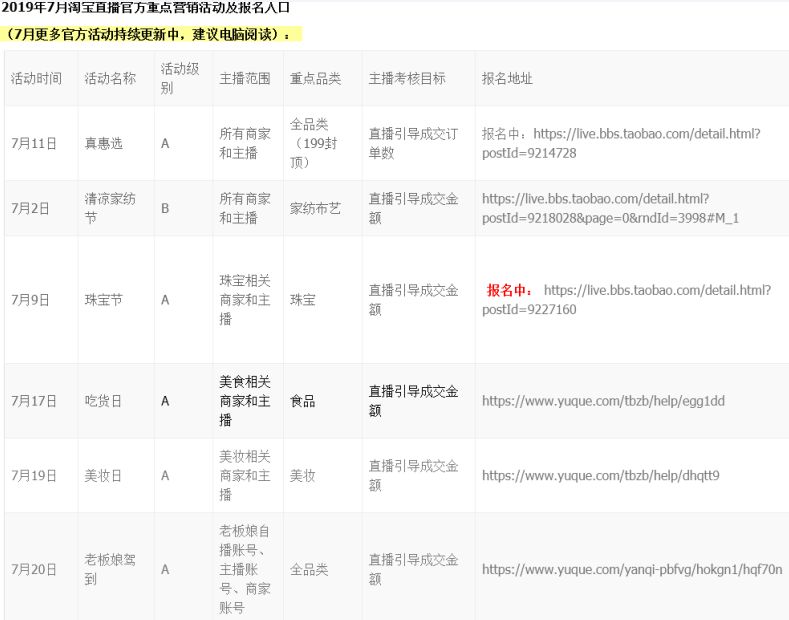Select the 7月2日 date cell

(30, 208)
